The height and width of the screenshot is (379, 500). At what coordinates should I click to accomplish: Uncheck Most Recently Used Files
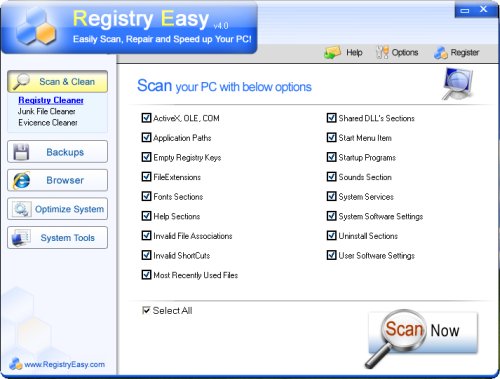click(x=146, y=275)
